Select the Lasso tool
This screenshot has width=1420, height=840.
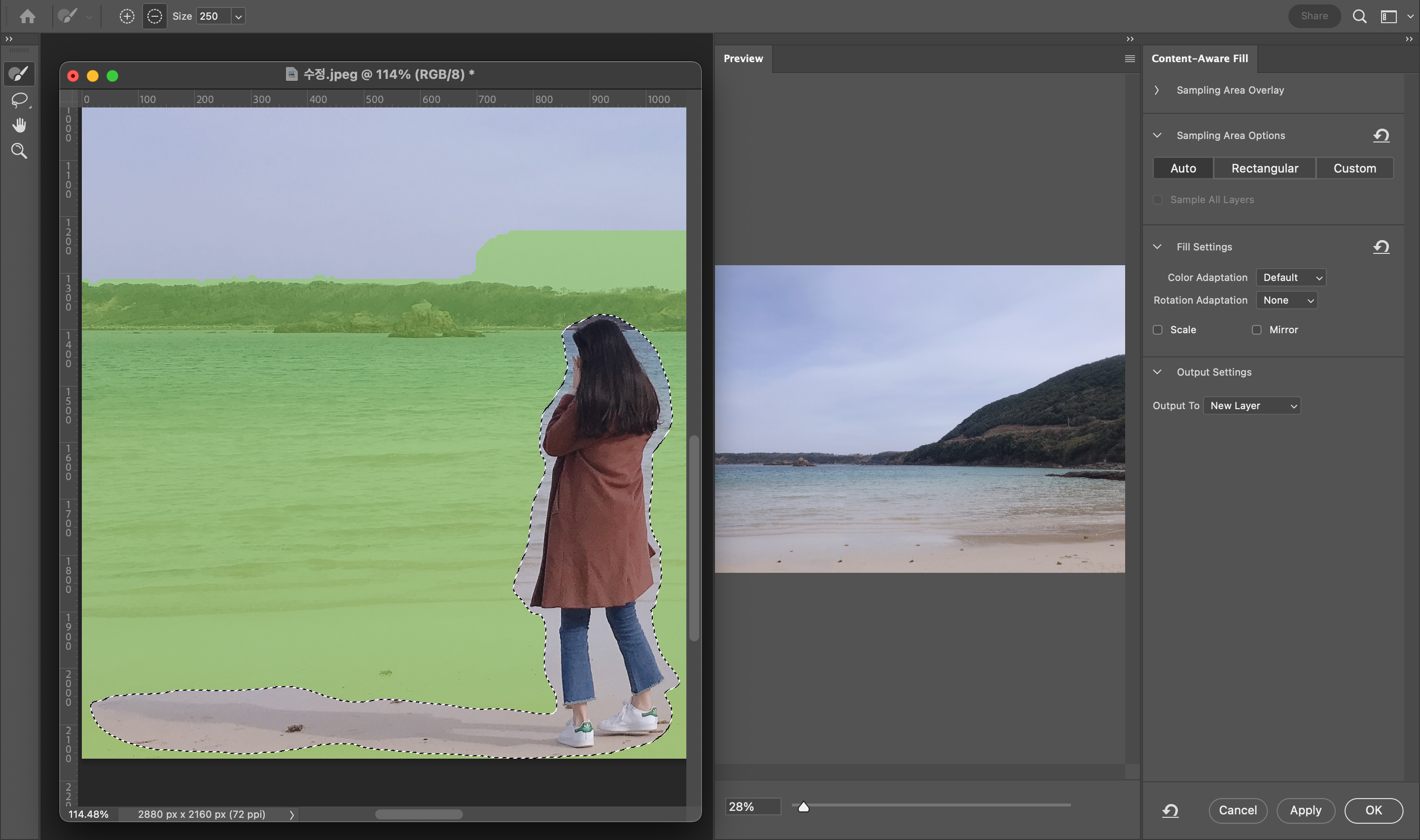[19, 100]
